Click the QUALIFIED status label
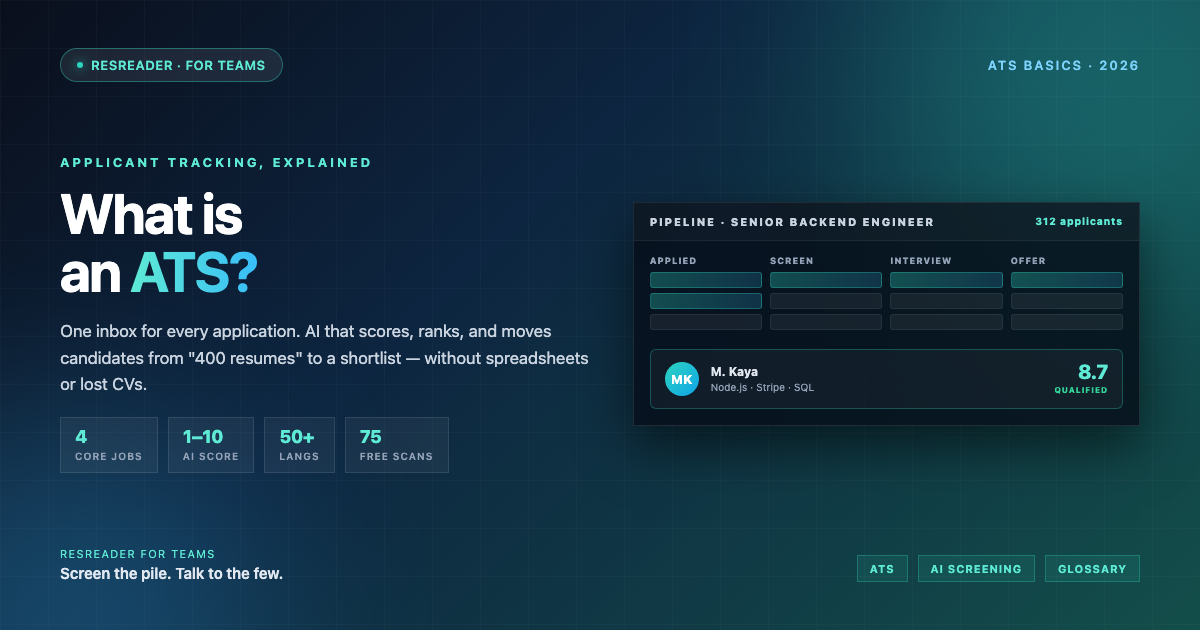1200x630 pixels. 1081,390
